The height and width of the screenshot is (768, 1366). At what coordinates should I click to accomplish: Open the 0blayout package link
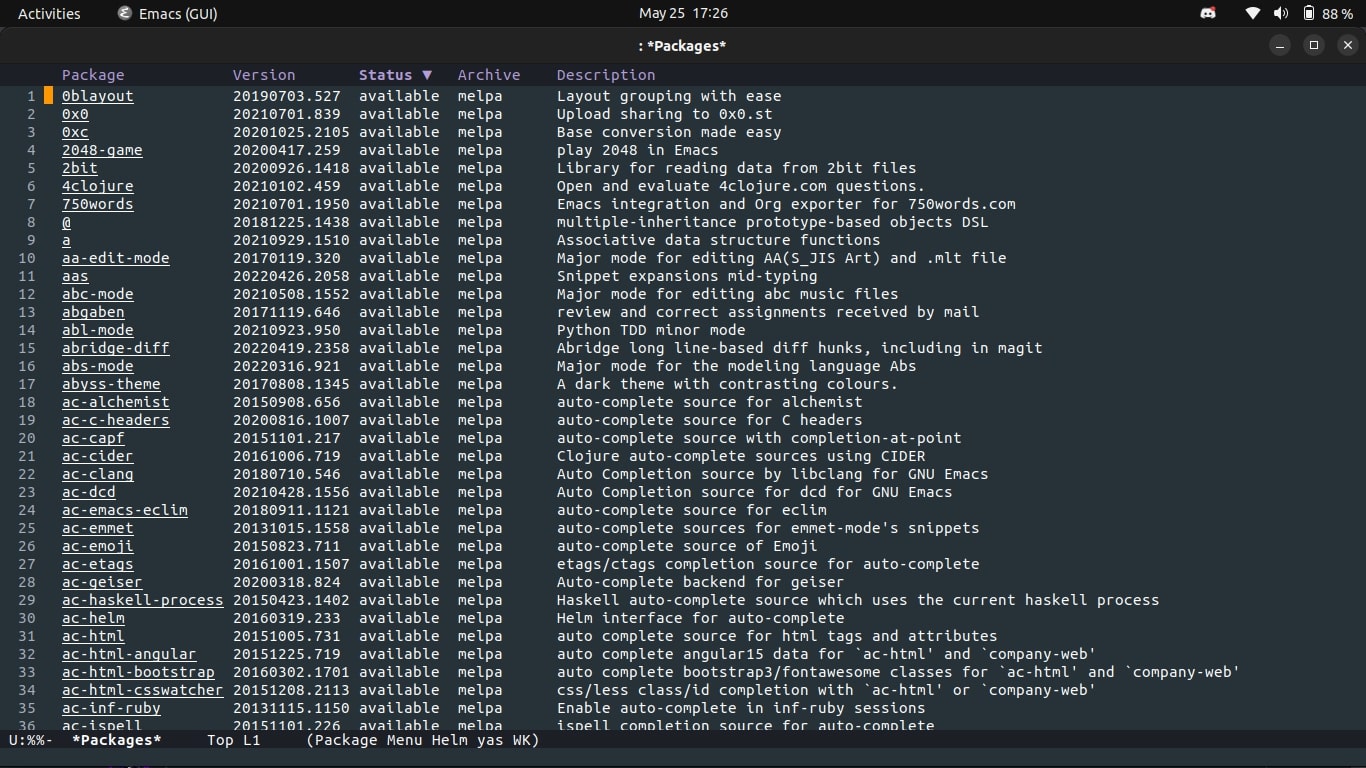[x=97, y=96]
